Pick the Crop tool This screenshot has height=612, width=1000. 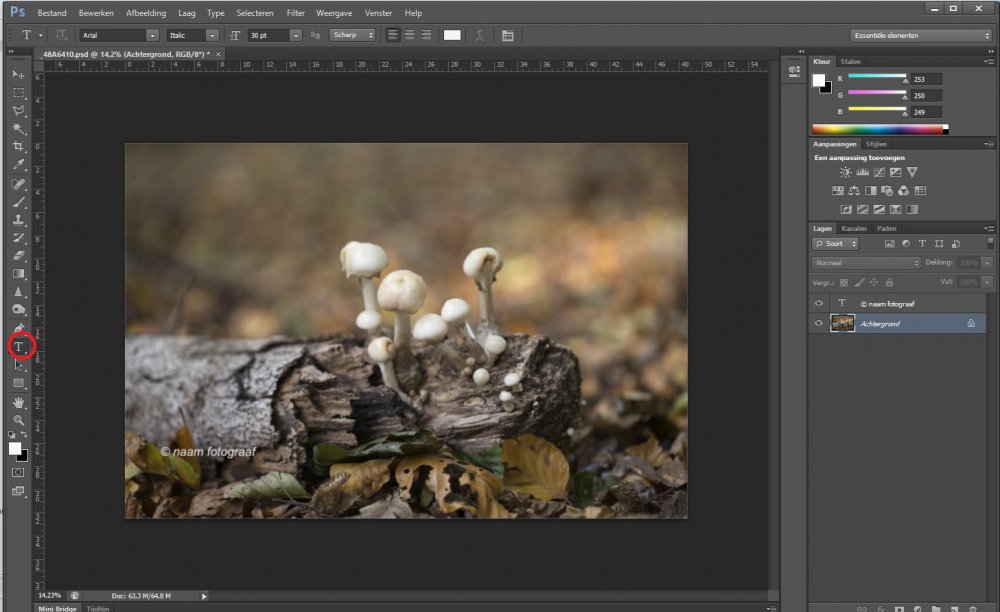pos(18,147)
